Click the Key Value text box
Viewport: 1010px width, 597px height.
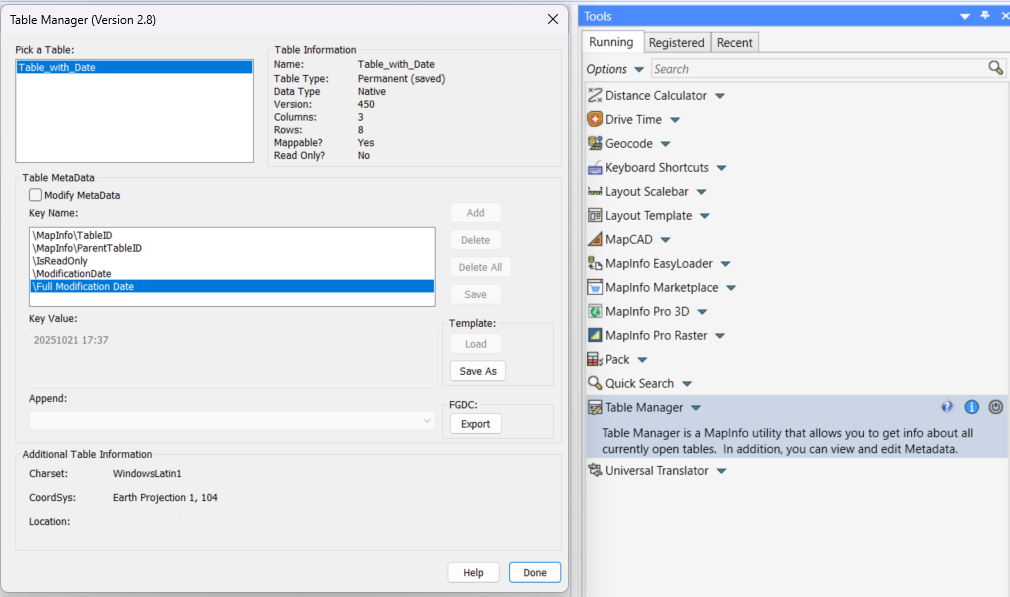click(x=232, y=359)
